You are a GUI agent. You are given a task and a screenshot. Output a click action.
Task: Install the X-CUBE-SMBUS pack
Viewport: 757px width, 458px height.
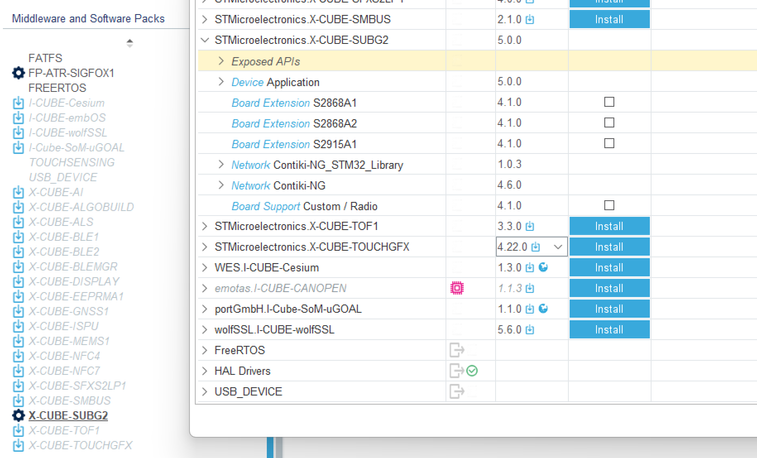(x=609, y=19)
